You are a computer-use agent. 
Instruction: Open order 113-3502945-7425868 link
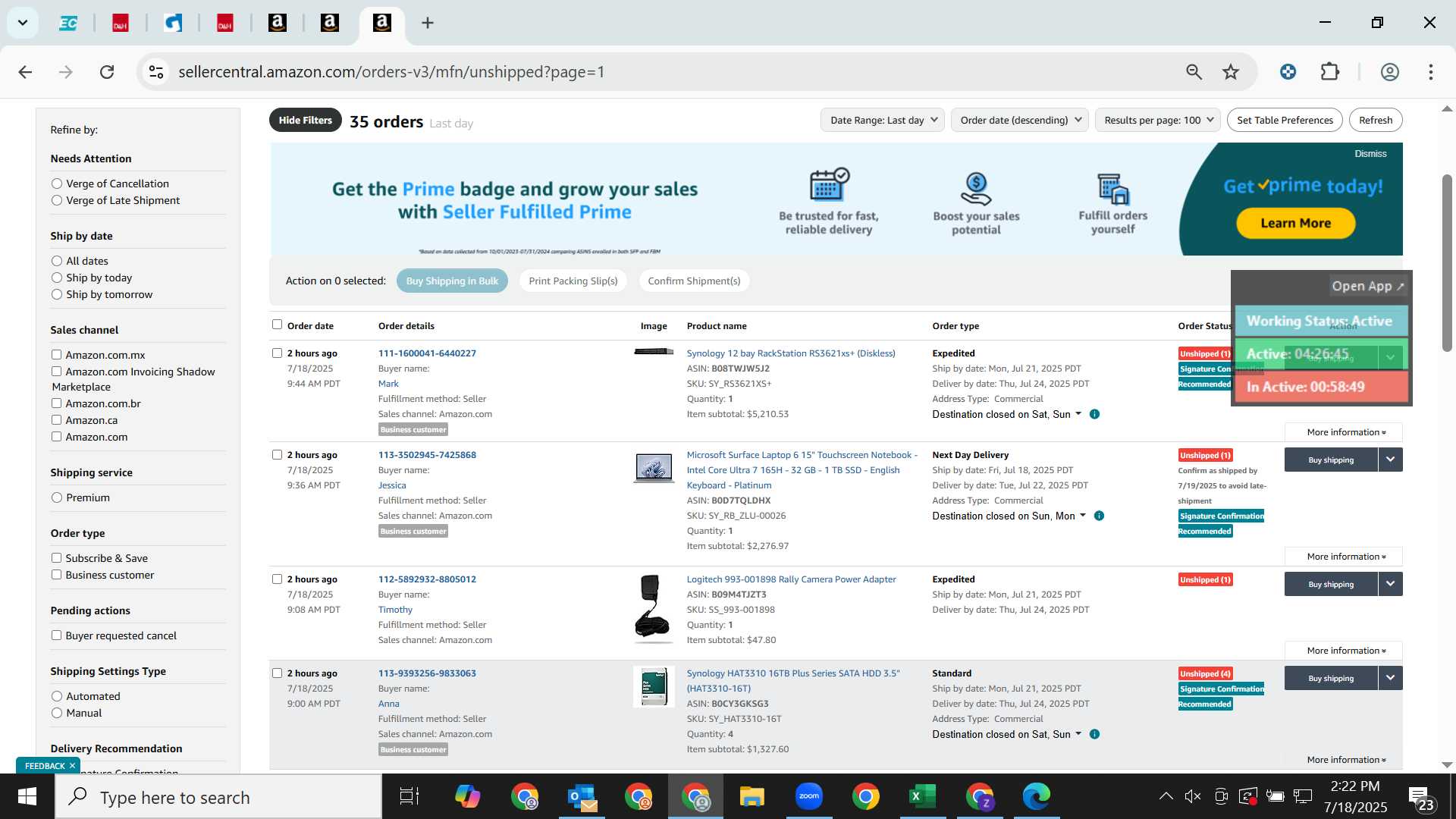click(427, 455)
